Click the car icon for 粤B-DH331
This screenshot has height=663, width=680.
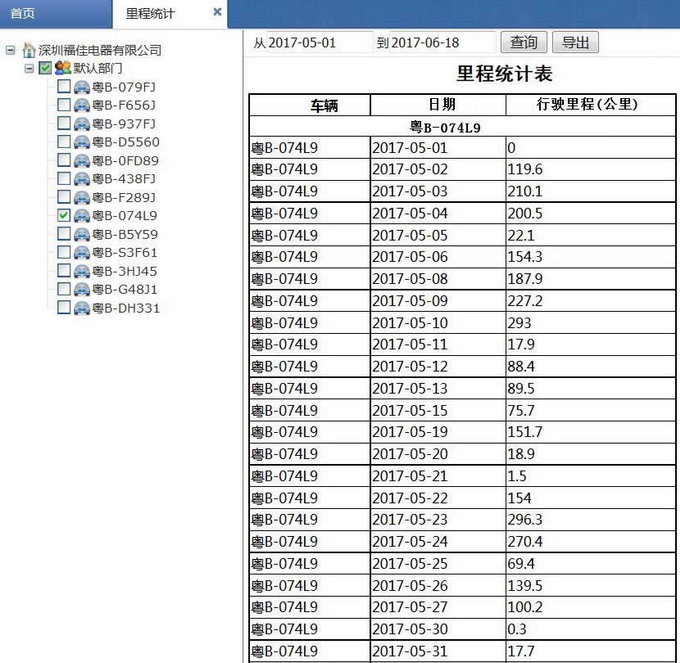(x=81, y=308)
